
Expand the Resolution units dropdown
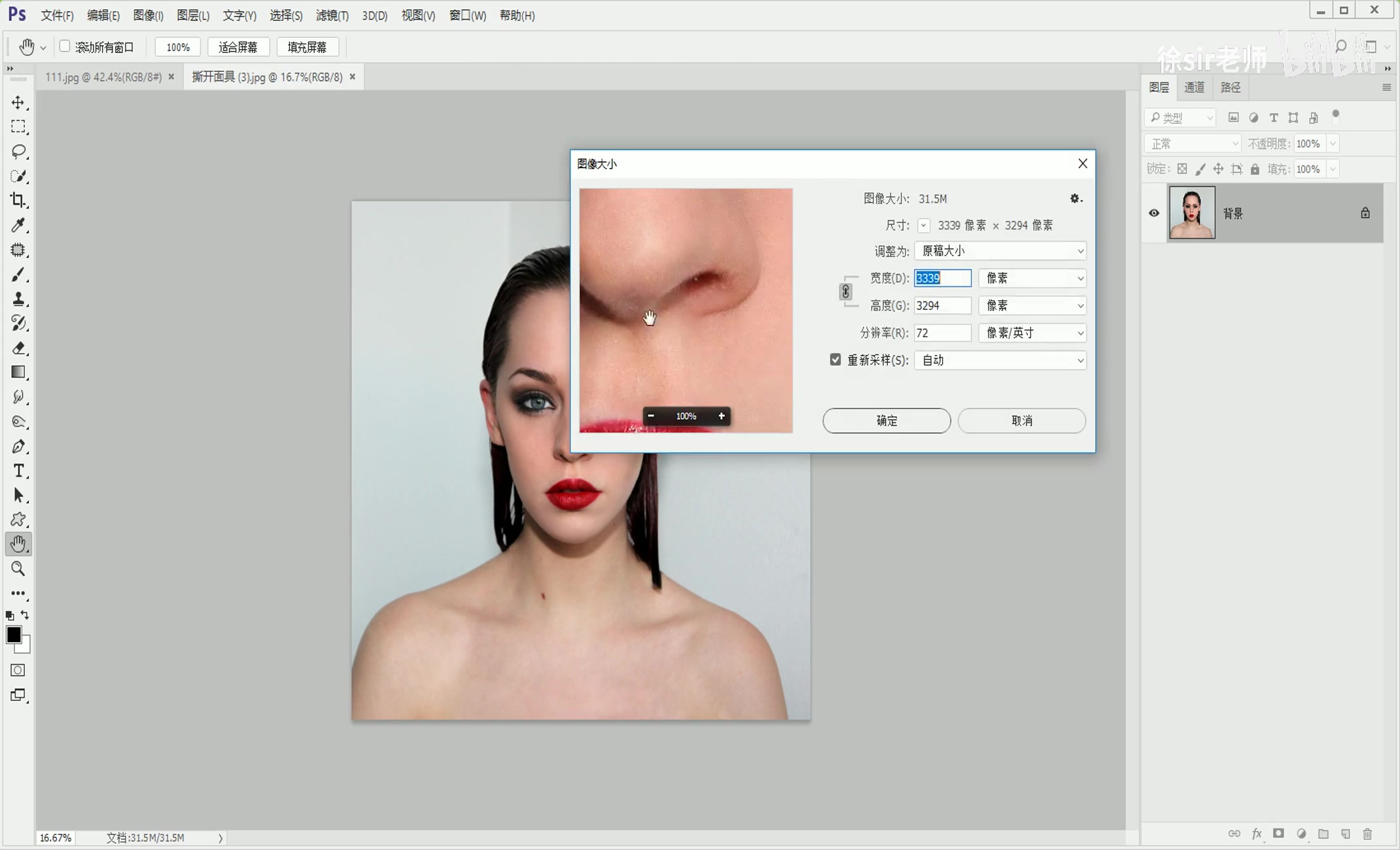(x=1032, y=333)
